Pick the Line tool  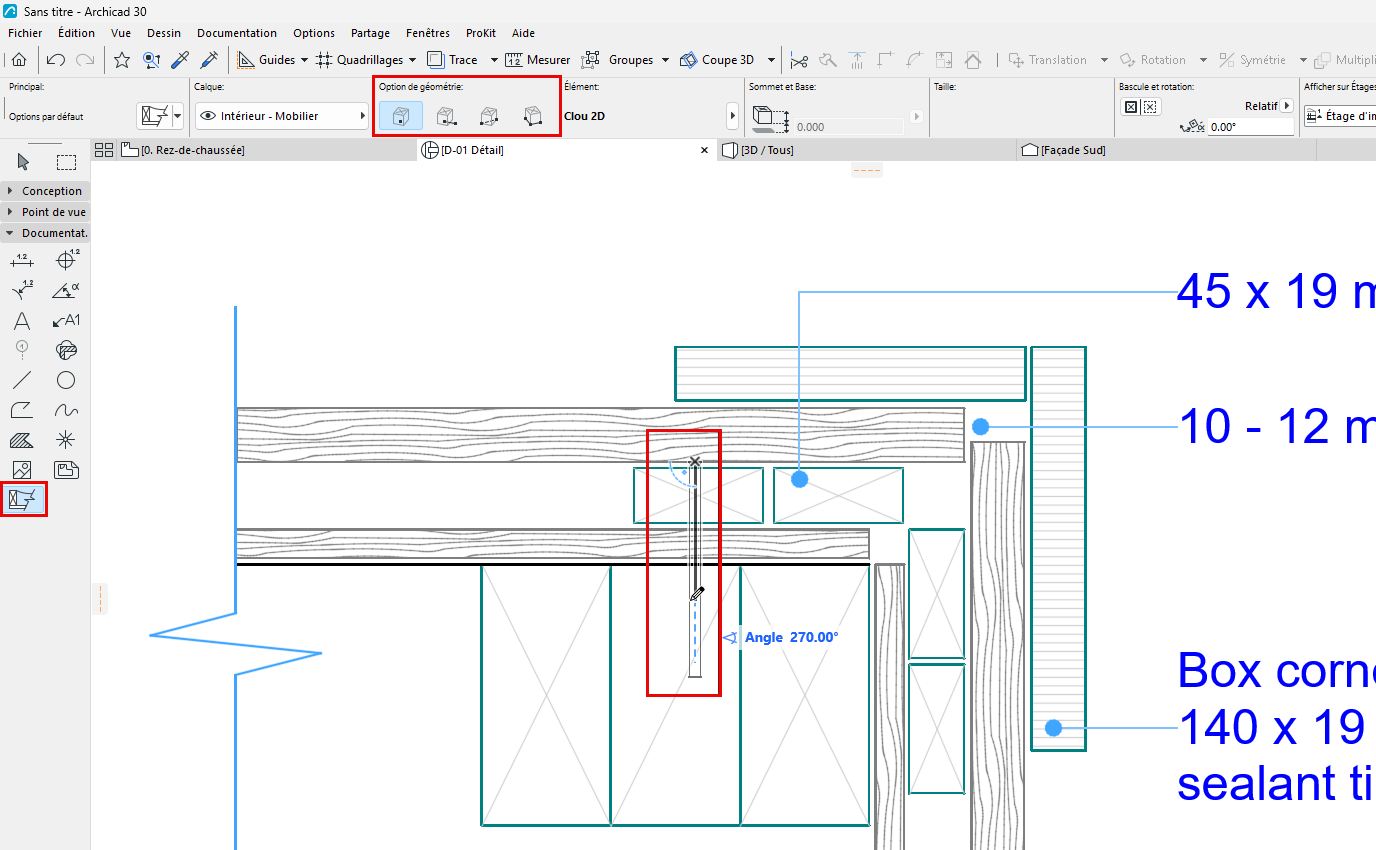pyautogui.click(x=22, y=380)
